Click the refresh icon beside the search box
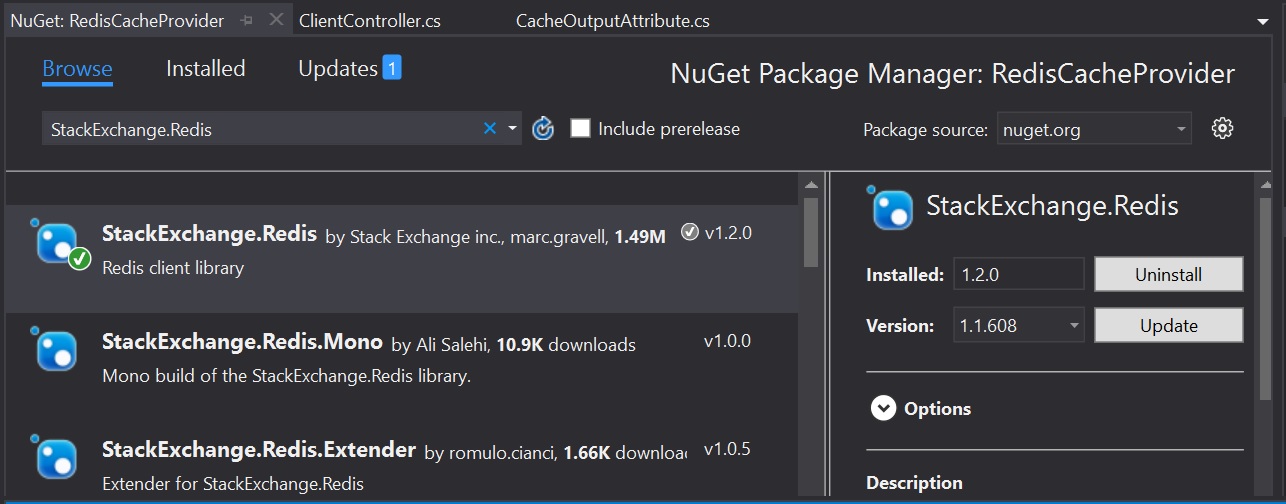The width and height of the screenshot is (1286, 504). (543, 129)
